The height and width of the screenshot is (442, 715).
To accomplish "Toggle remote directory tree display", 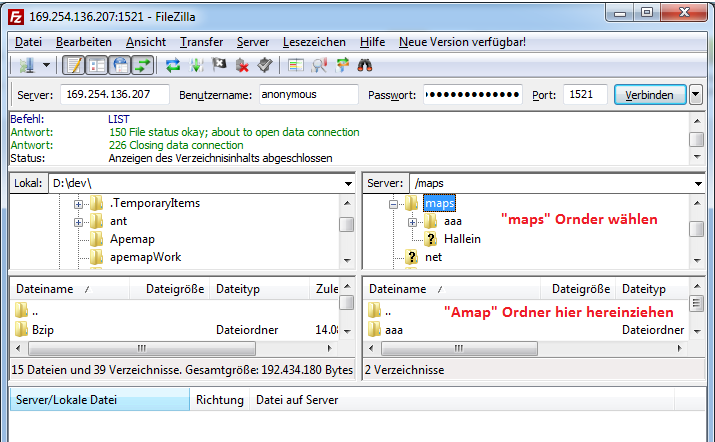I will (x=119, y=65).
